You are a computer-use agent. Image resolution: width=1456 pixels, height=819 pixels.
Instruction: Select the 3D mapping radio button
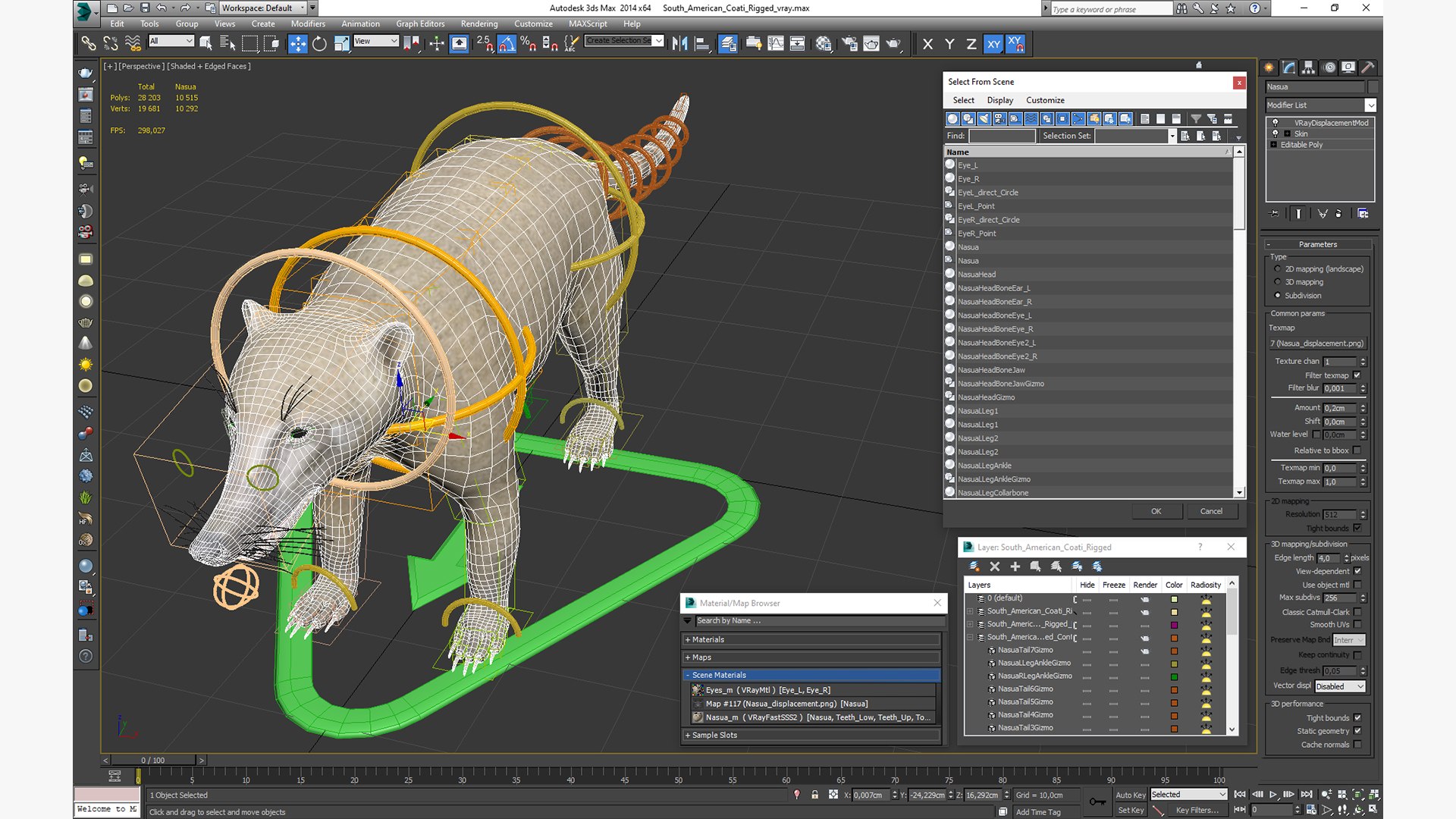(x=1278, y=282)
